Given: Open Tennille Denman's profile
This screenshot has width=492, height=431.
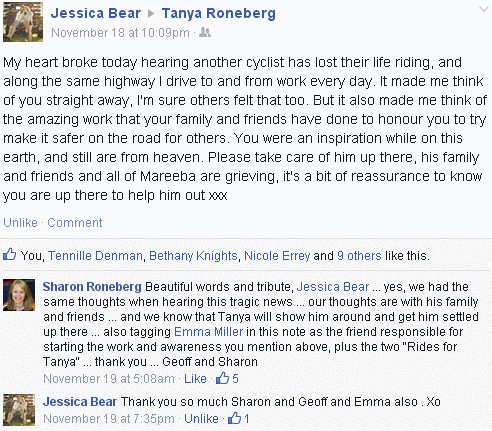Looking at the screenshot, I should (95, 256).
